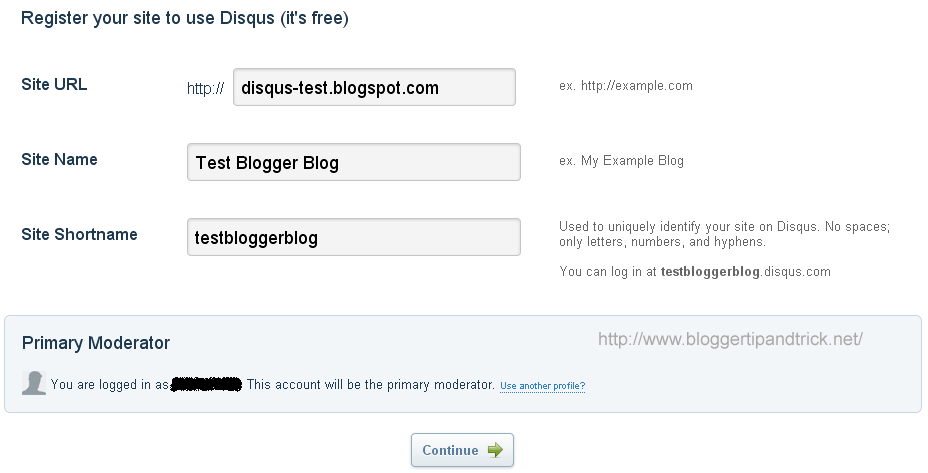Click the ex. My Example Blog hint
Viewport: 928px width, 473px height.
coord(621,160)
